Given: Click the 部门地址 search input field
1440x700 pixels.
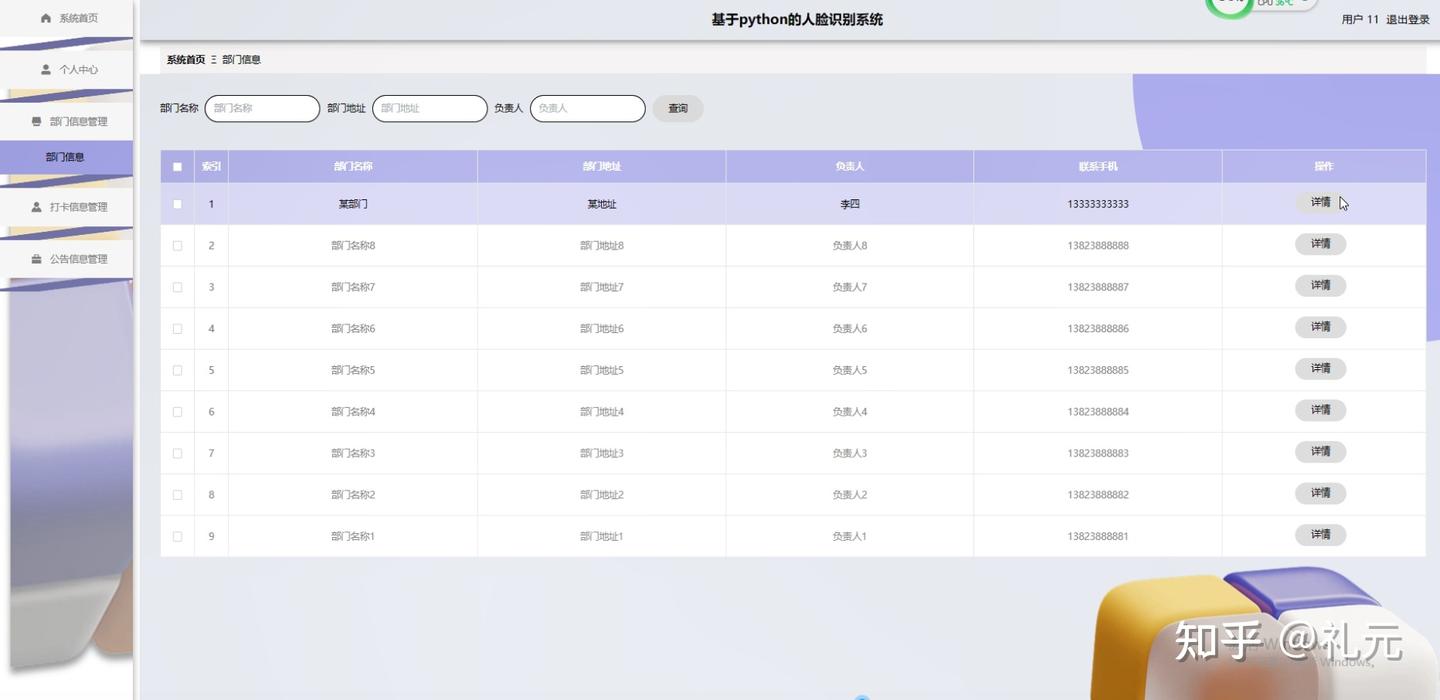Looking at the screenshot, I should pyautogui.click(x=430, y=108).
